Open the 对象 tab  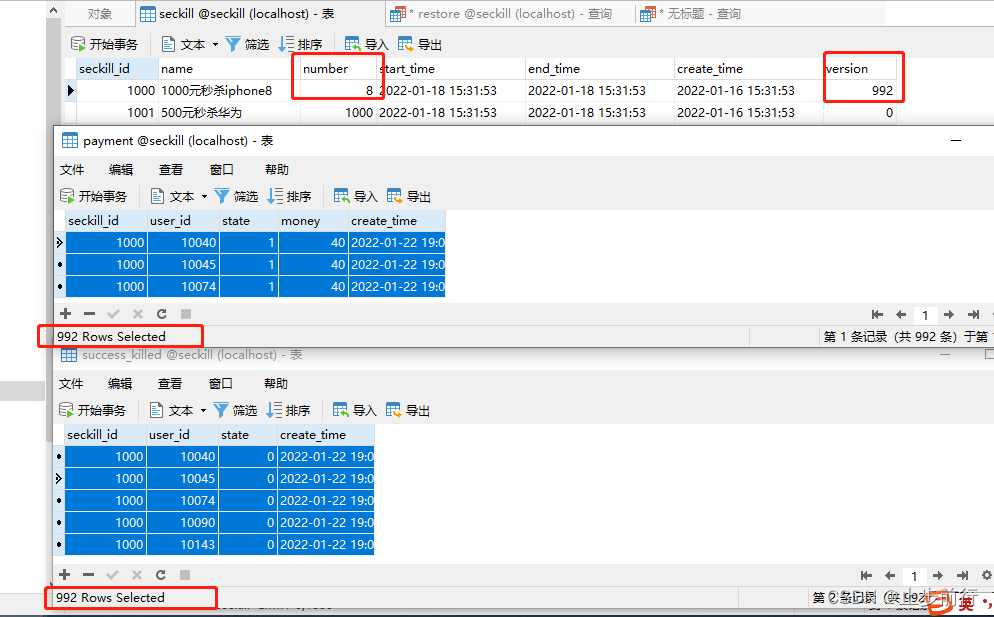[x=99, y=13]
